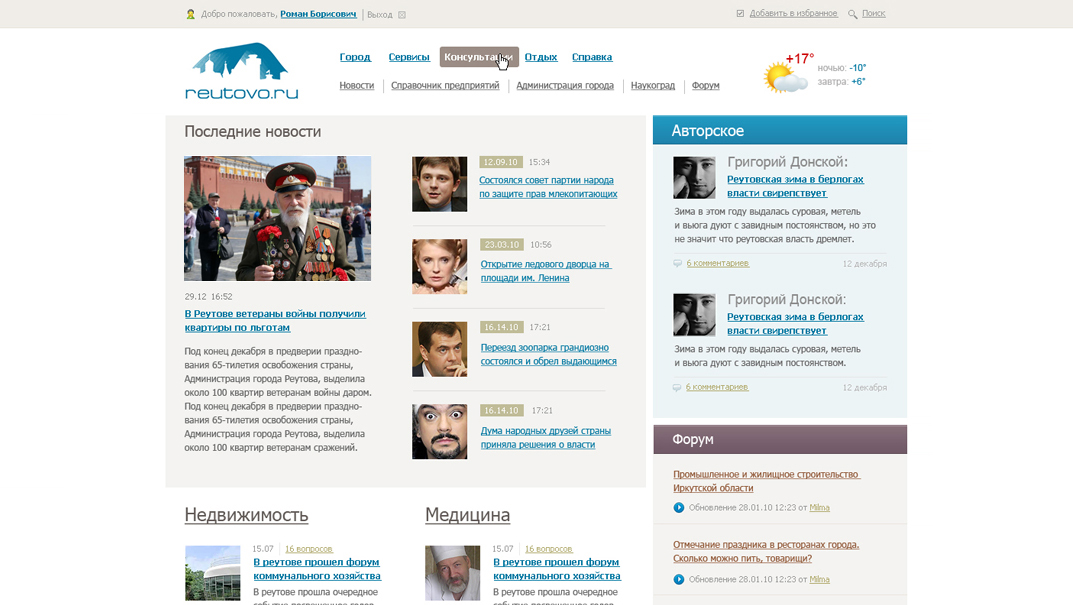The width and height of the screenshot is (1073, 605).
Task: Open the Город menu
Action: [355, 57]
